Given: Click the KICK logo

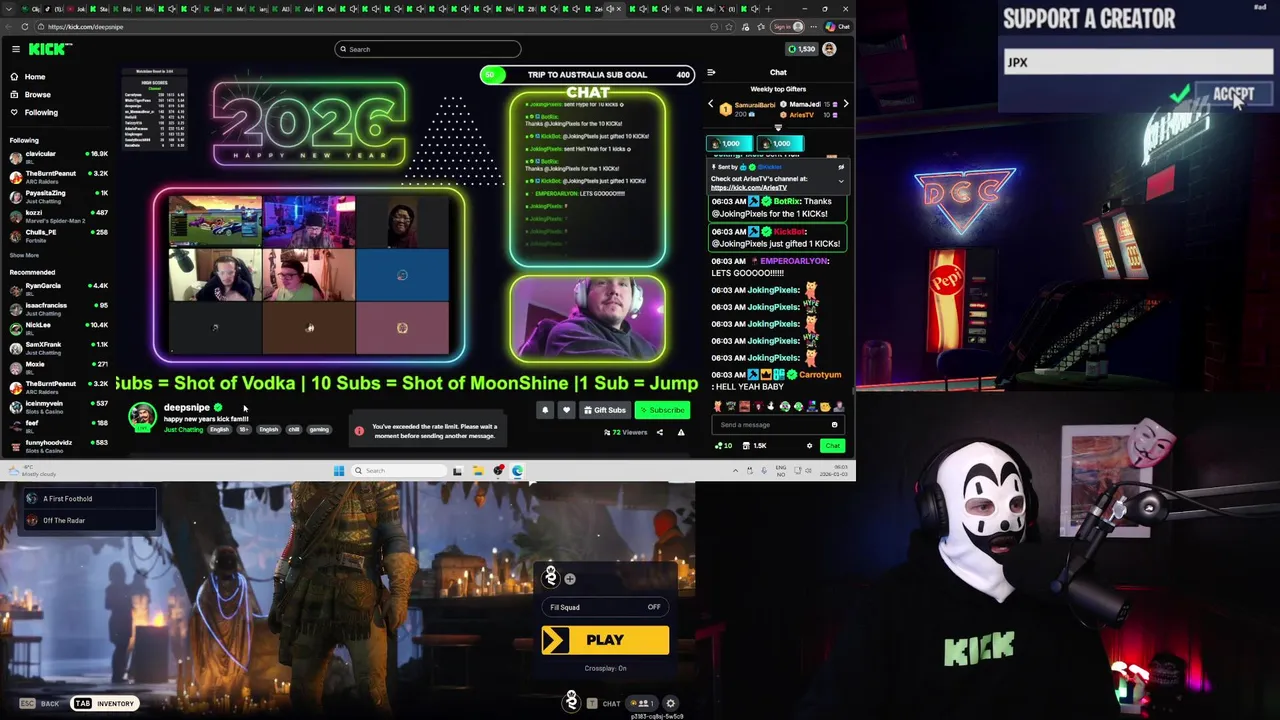Looking at the screenshot, I should [x=49, y=49].
